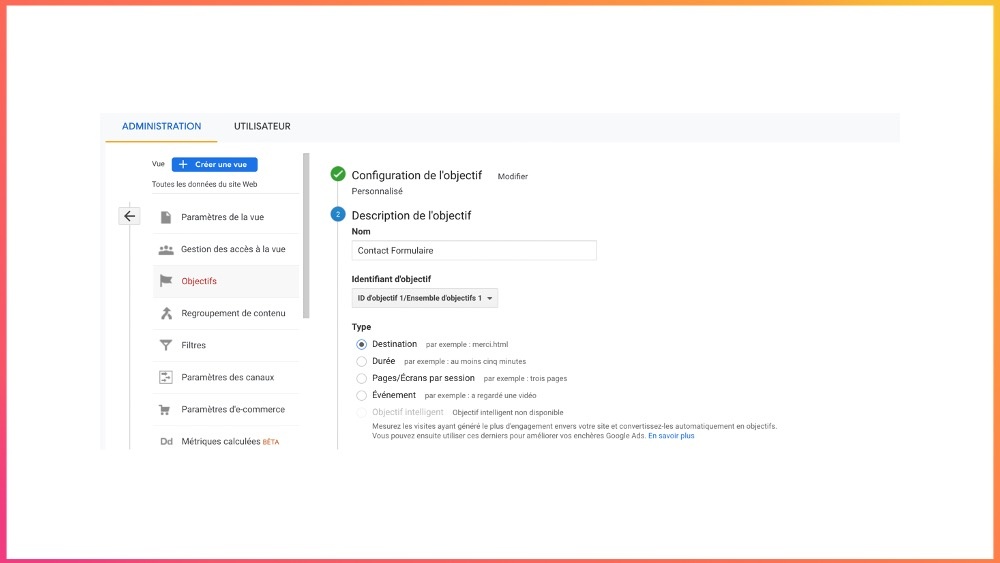Screen dimensions: 1000x563
Task: Click the shopping cart e-commerce icon
Action: tap(165, 410)
